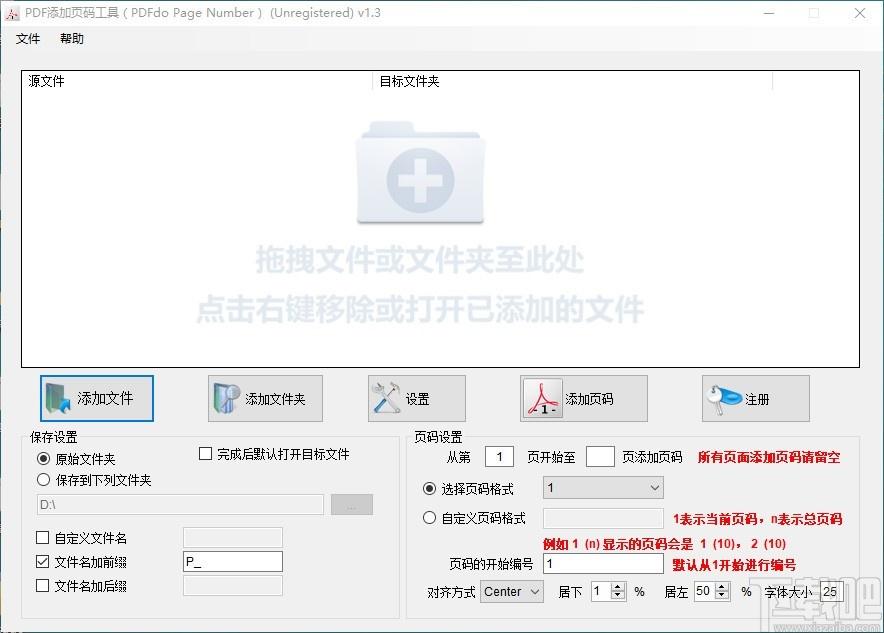Open the 文件 menu
The width and height of the screenshot is (884, 633).
point(28,38)
